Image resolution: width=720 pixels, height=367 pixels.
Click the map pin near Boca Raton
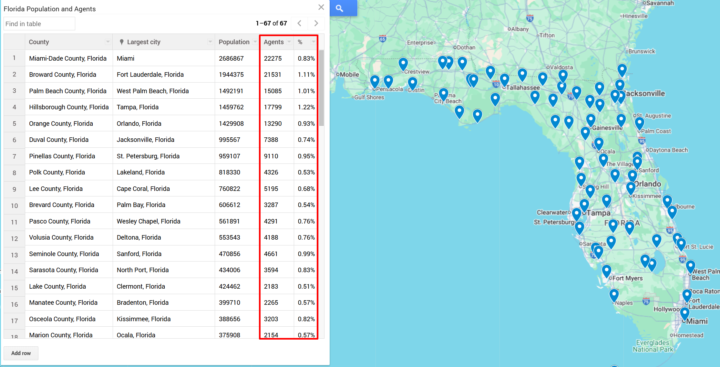(x=687, y=295)
